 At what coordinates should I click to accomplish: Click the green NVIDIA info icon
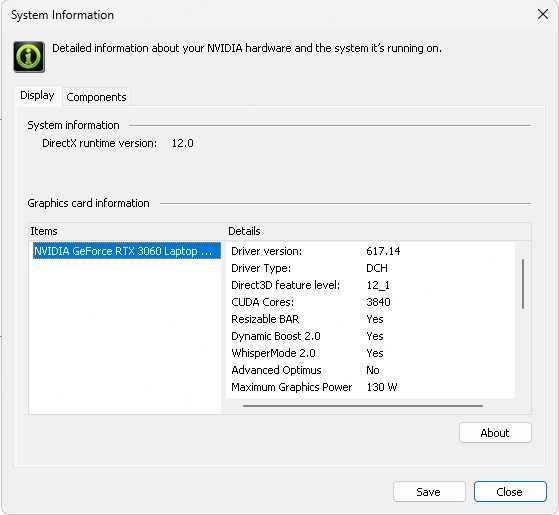click(x=29, y=57)
